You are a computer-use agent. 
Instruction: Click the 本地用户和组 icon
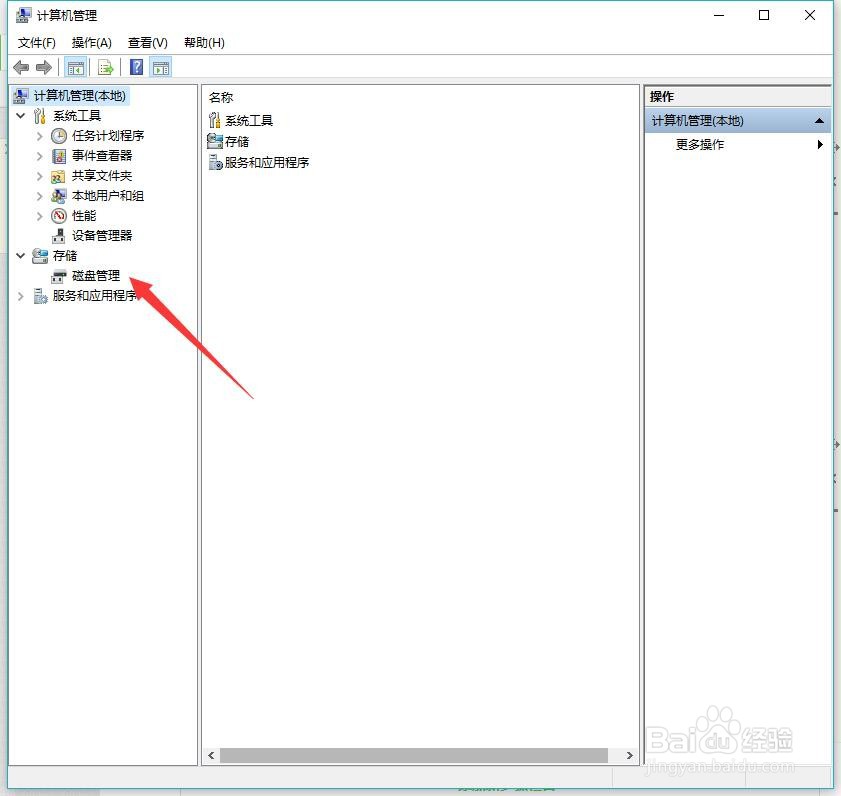coord(59,196)
